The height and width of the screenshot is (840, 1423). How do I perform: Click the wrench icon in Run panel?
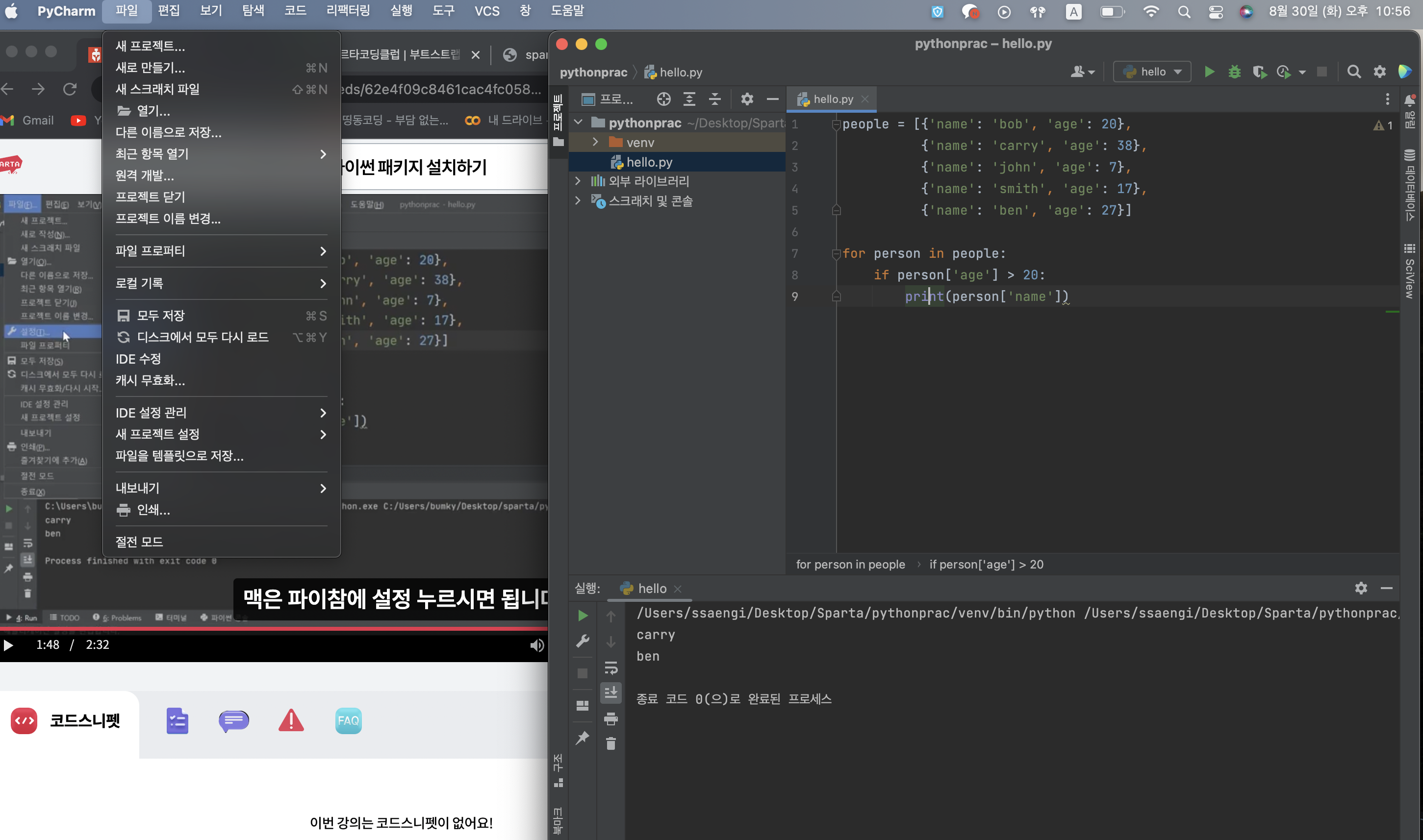click(x=583, y=641)
